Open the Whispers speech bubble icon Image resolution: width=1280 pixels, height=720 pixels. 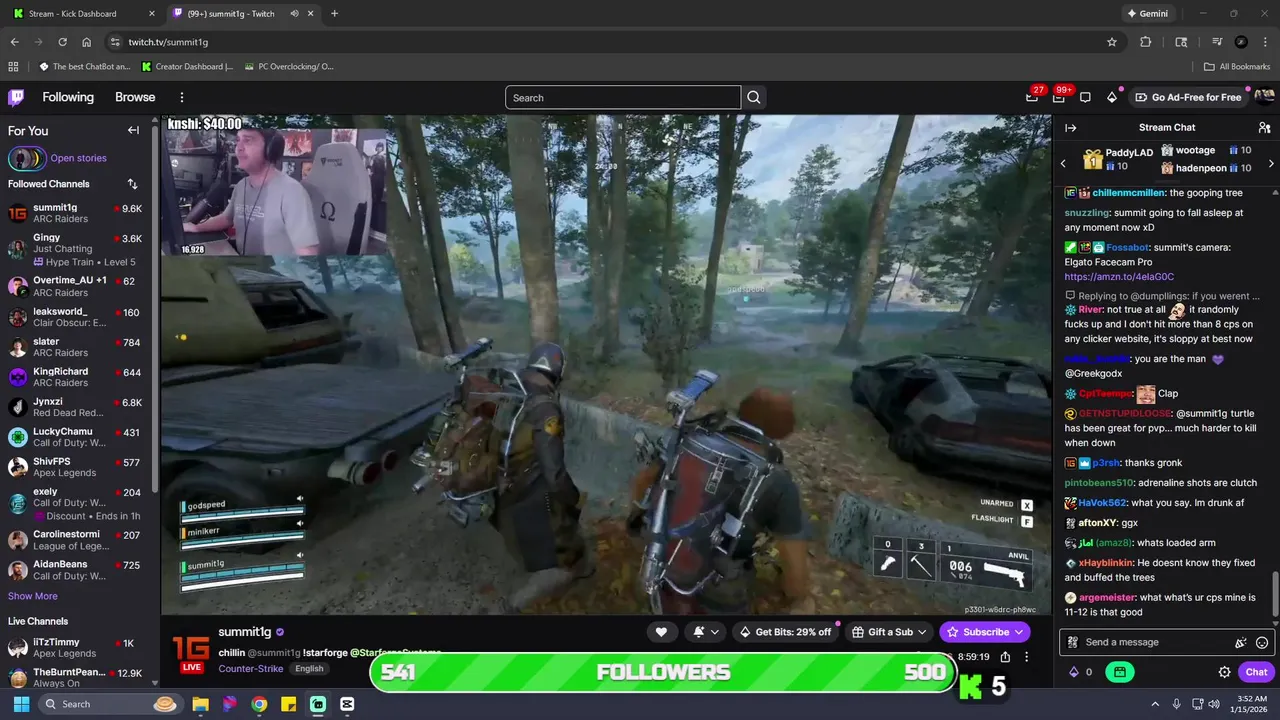pos(1085,97)
